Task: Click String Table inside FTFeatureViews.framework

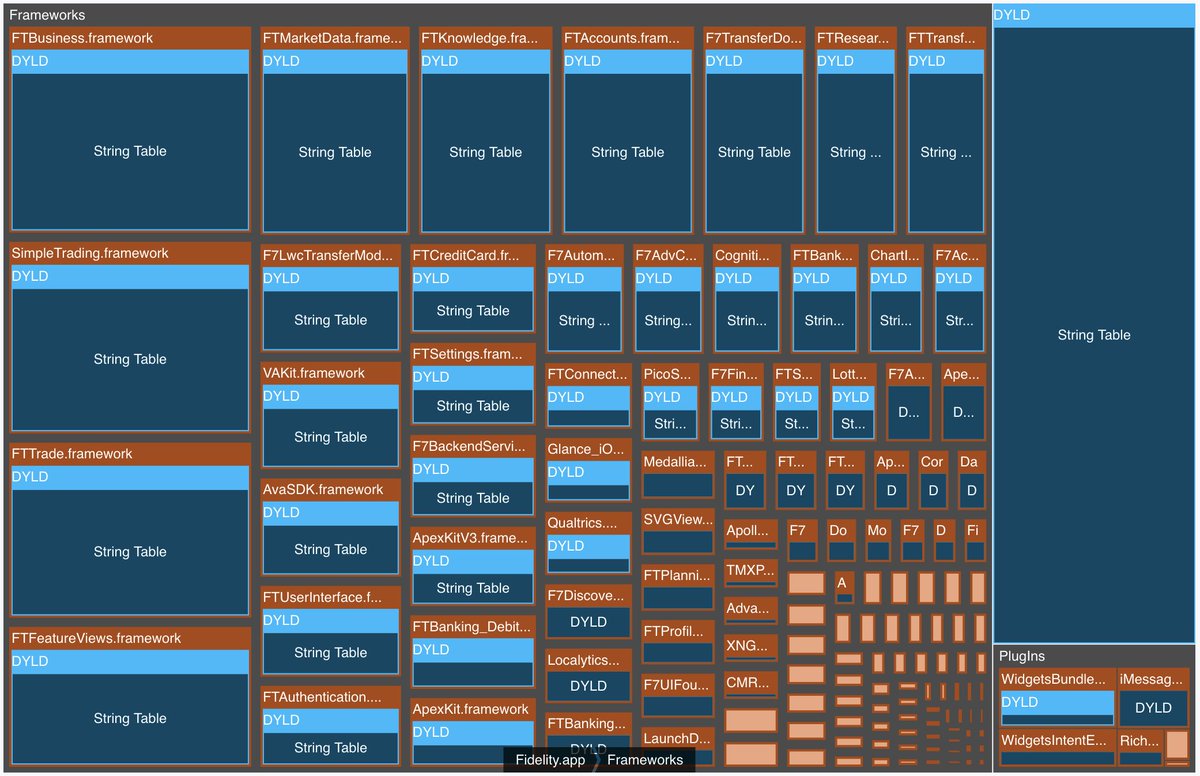Action: [130, 718]
